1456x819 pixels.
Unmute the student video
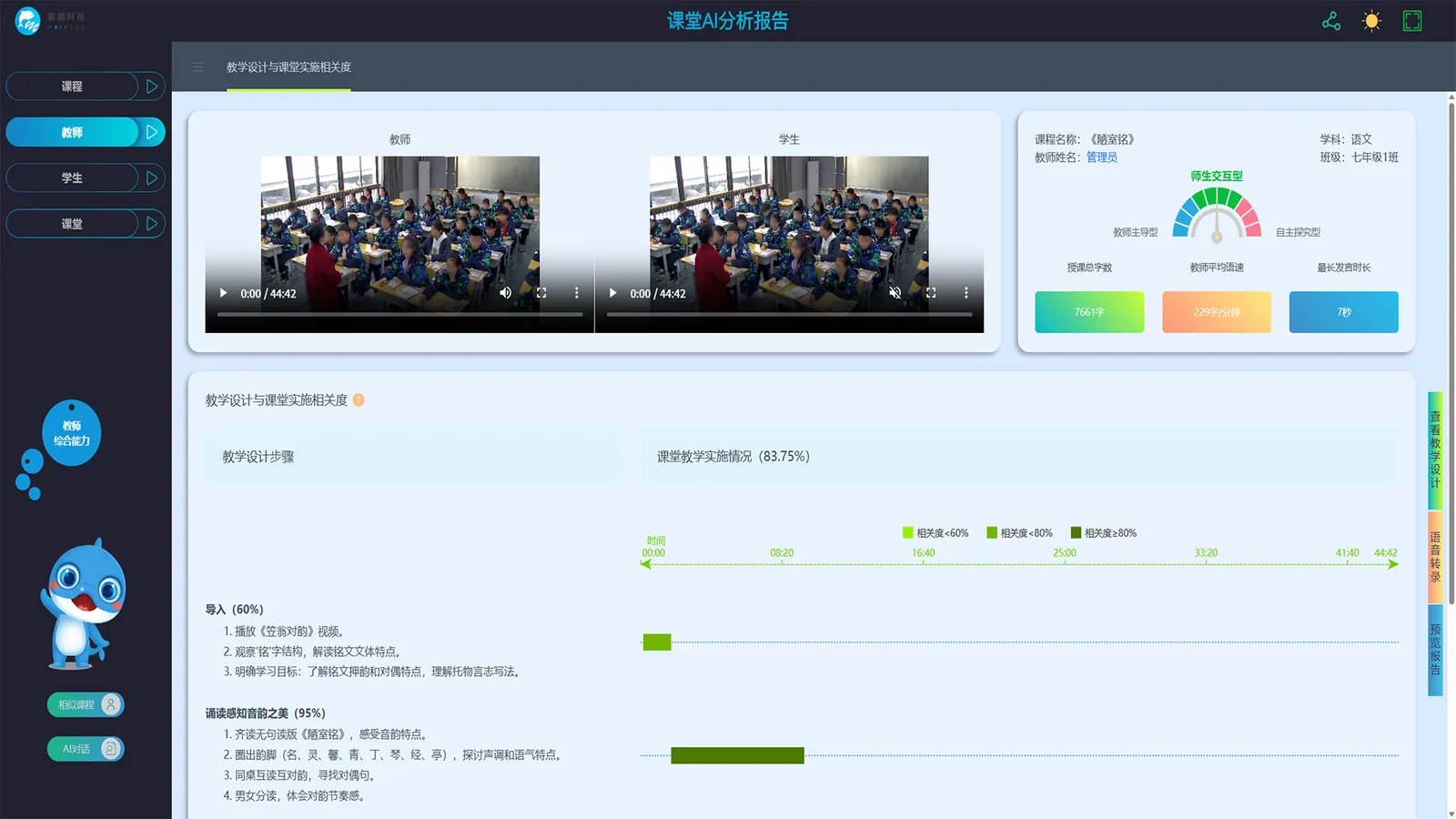(895, 293)
